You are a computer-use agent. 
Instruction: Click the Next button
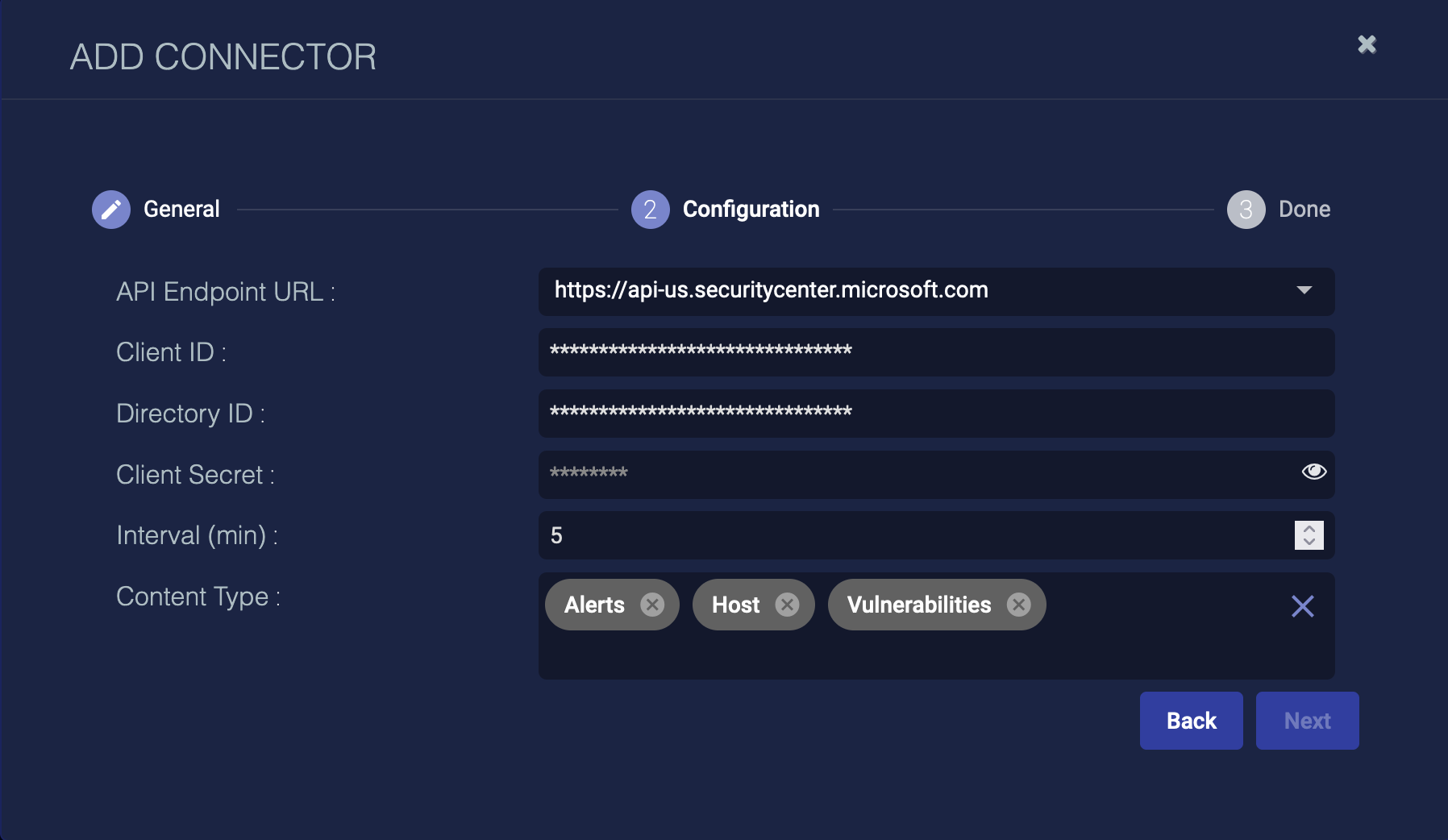point(1307,721)
